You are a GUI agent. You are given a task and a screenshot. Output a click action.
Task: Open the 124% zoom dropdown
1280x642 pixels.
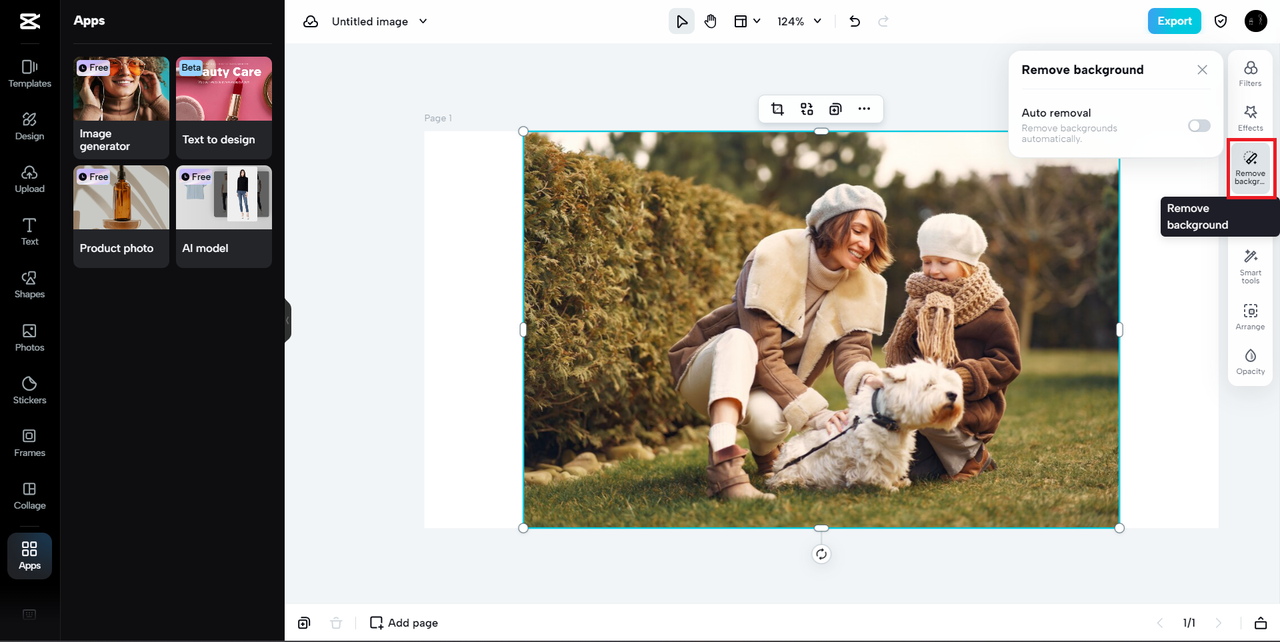click(800, 21)
